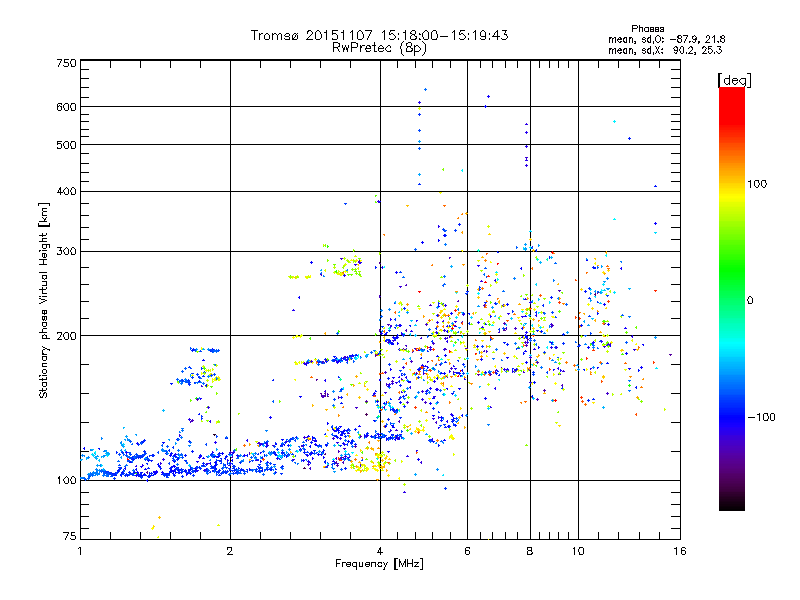The width and height of the screenshot is (800, 600).
Task: Click the 'Phases' header label
Action: click(x=647, y=29)
